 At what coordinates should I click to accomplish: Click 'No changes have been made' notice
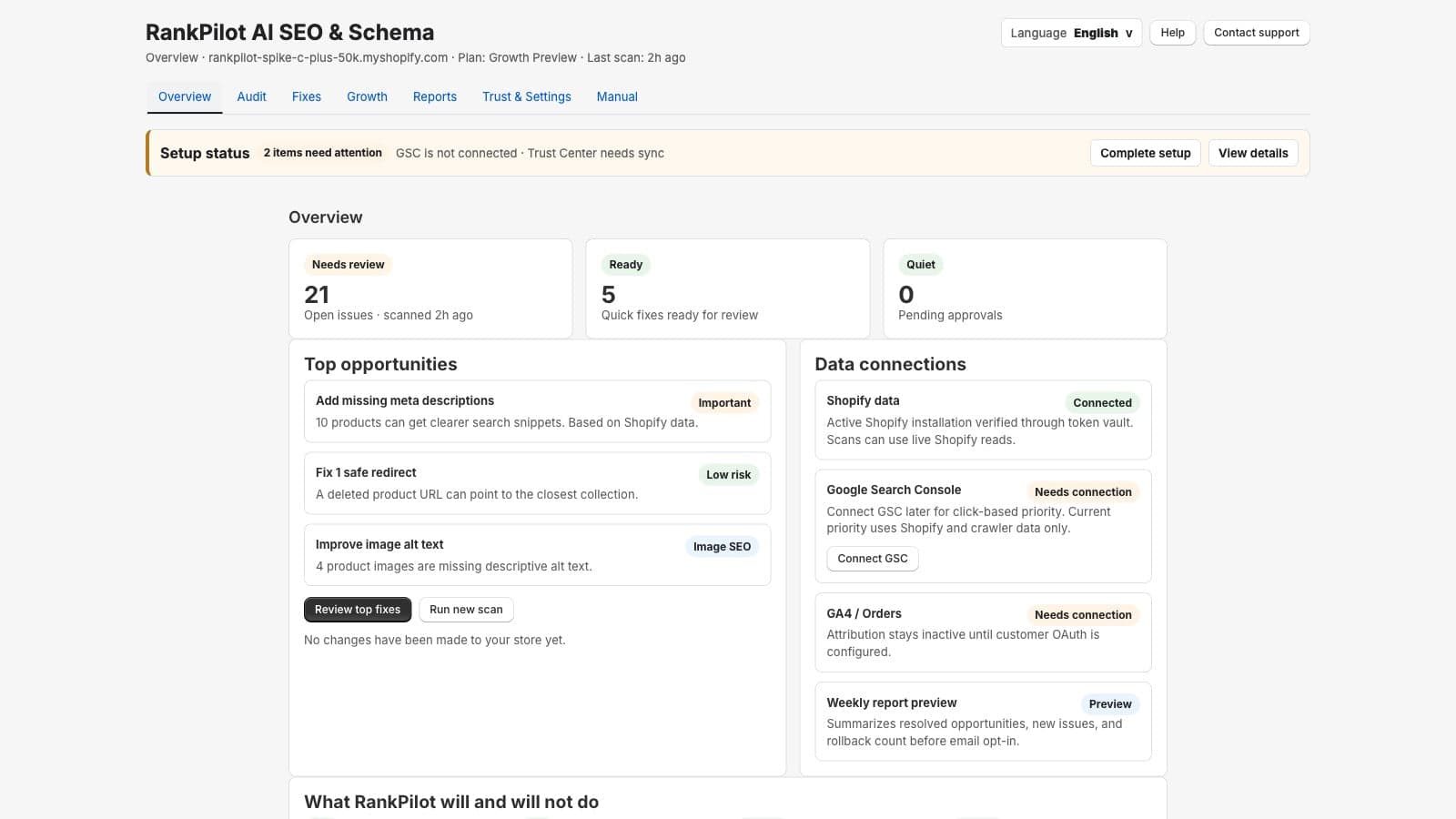coord(435,640)
